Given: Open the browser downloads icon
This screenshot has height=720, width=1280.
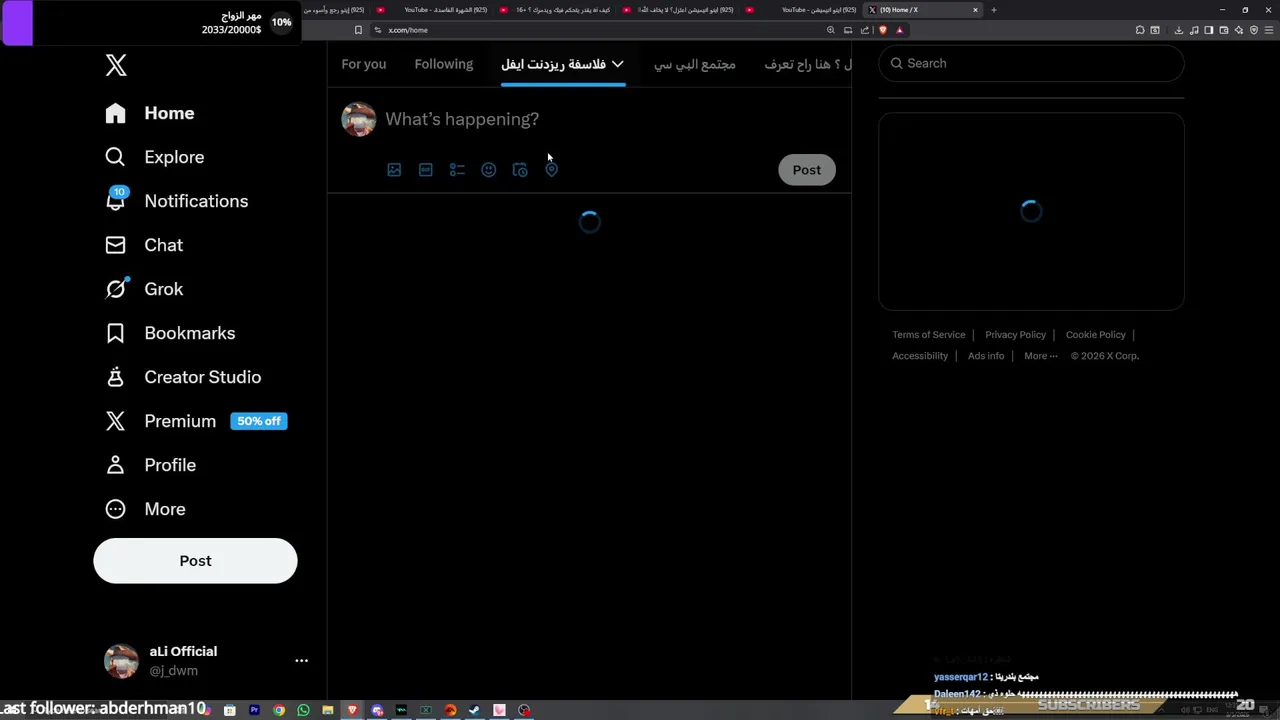Looking at the screenshot, I should coord(1178,30).
